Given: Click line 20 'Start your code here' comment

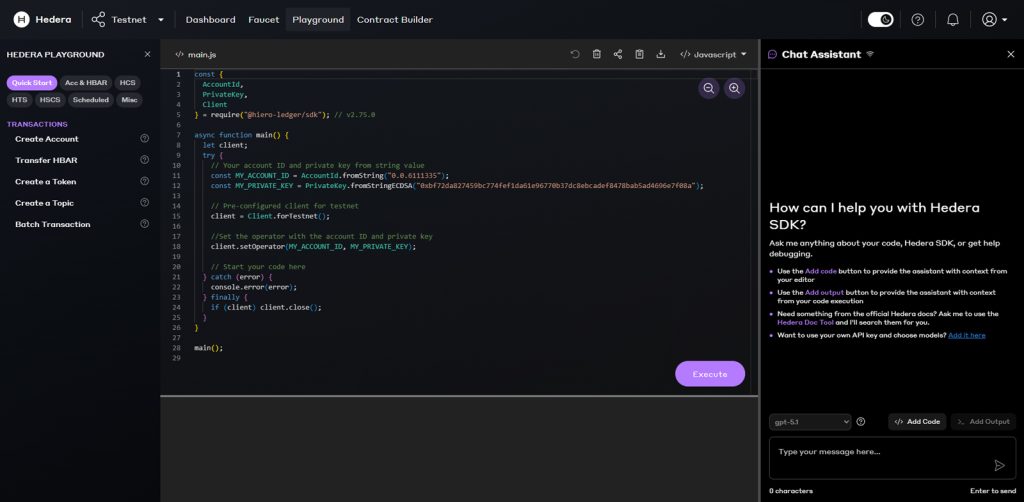Looking at the screenshot, I should coord(258,267).
